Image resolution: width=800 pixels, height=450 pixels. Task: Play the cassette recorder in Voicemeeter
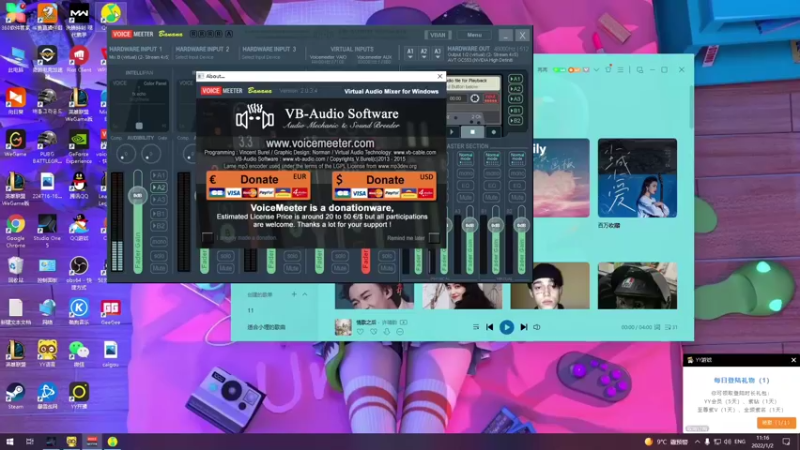click(452, 132)
